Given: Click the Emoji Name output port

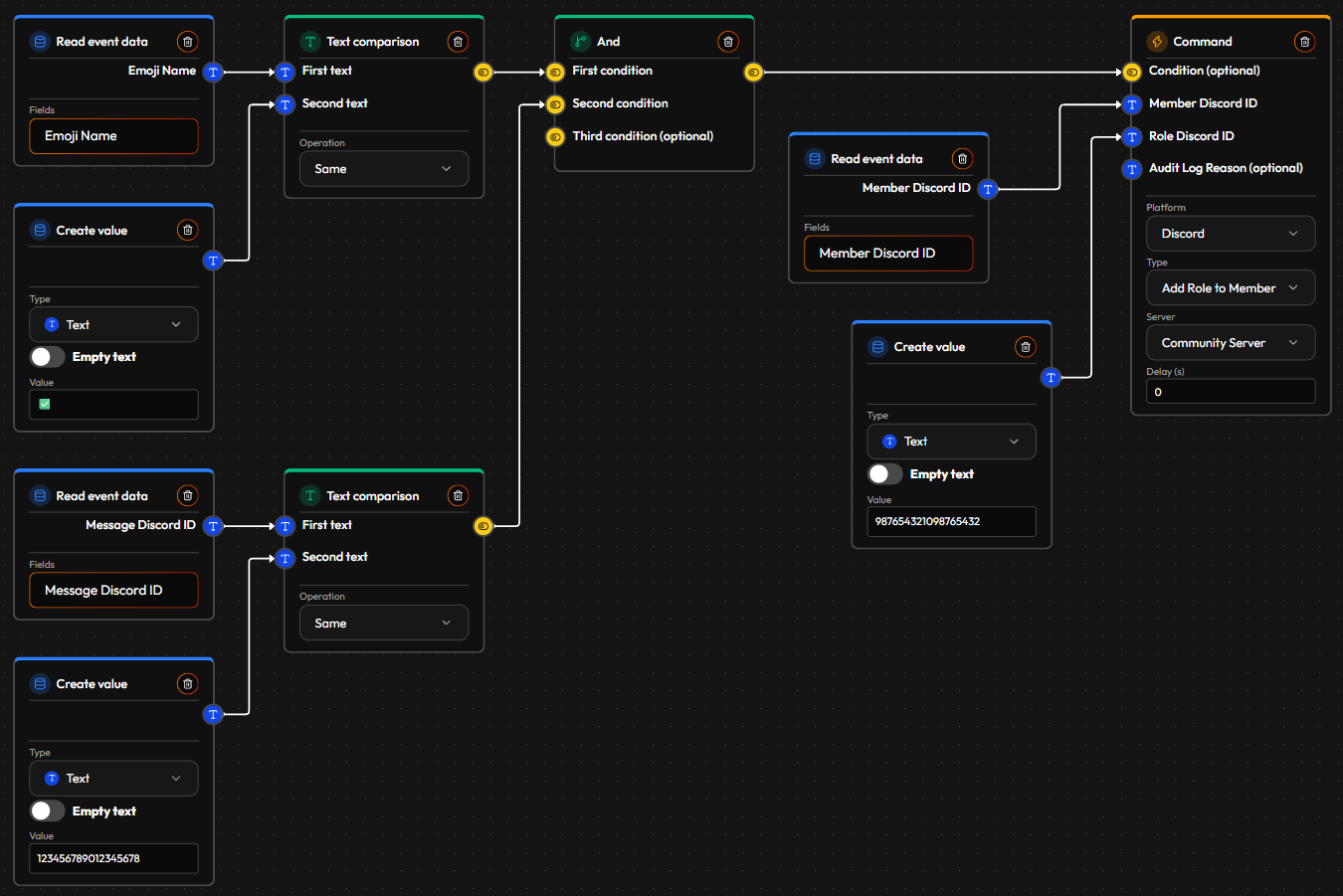Looking at the screenshot, I should click(x=213, y=72).
